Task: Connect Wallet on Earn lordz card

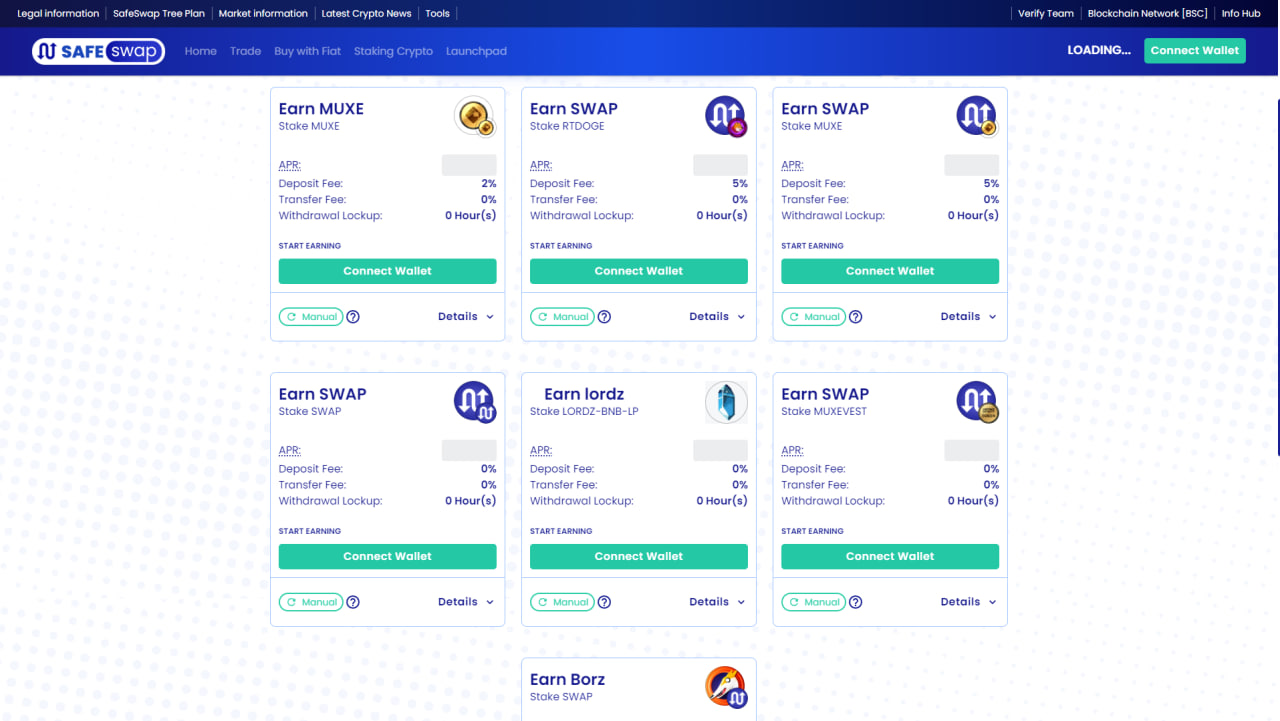Action: 639,556
